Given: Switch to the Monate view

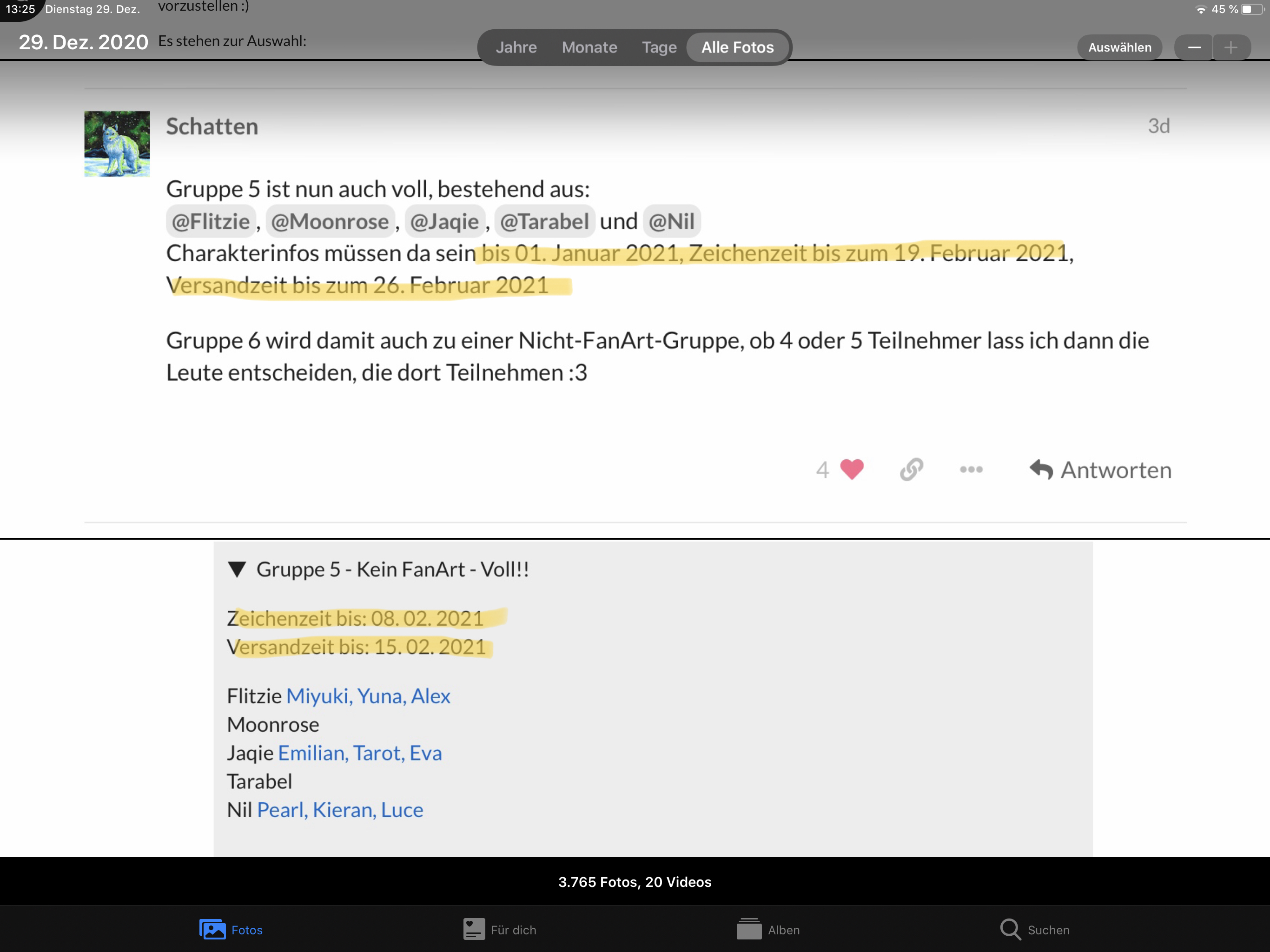Looking at the screenshot, I should 589,47.
